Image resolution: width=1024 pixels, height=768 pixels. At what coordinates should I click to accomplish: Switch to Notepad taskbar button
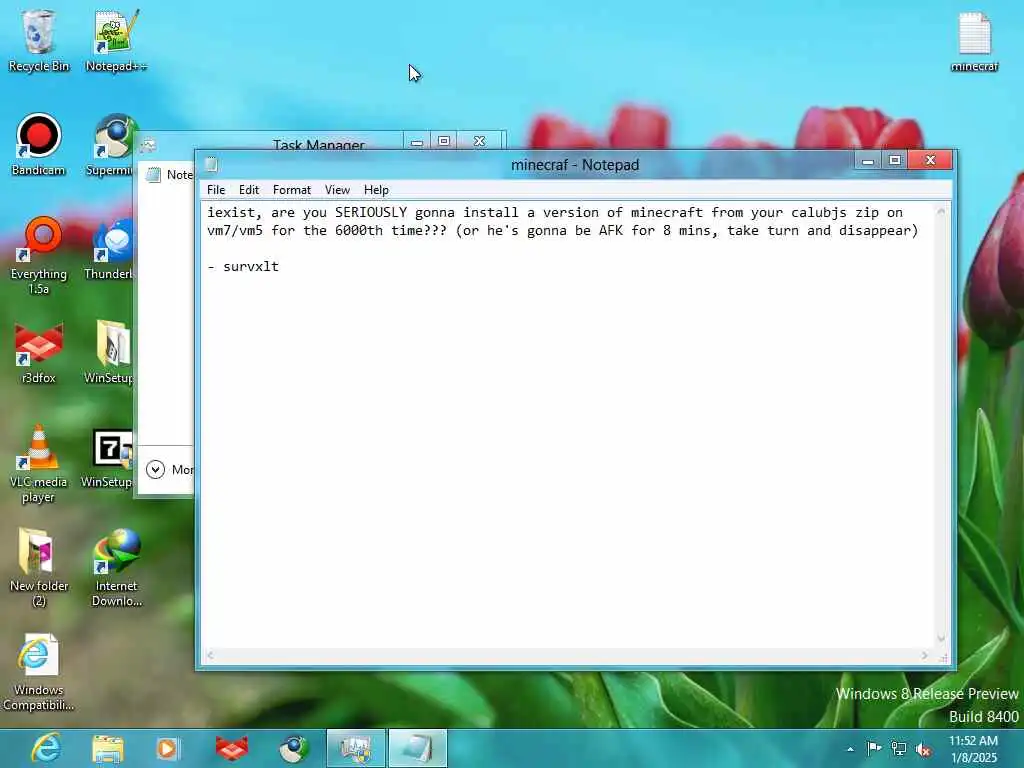[x=418, y=748]
